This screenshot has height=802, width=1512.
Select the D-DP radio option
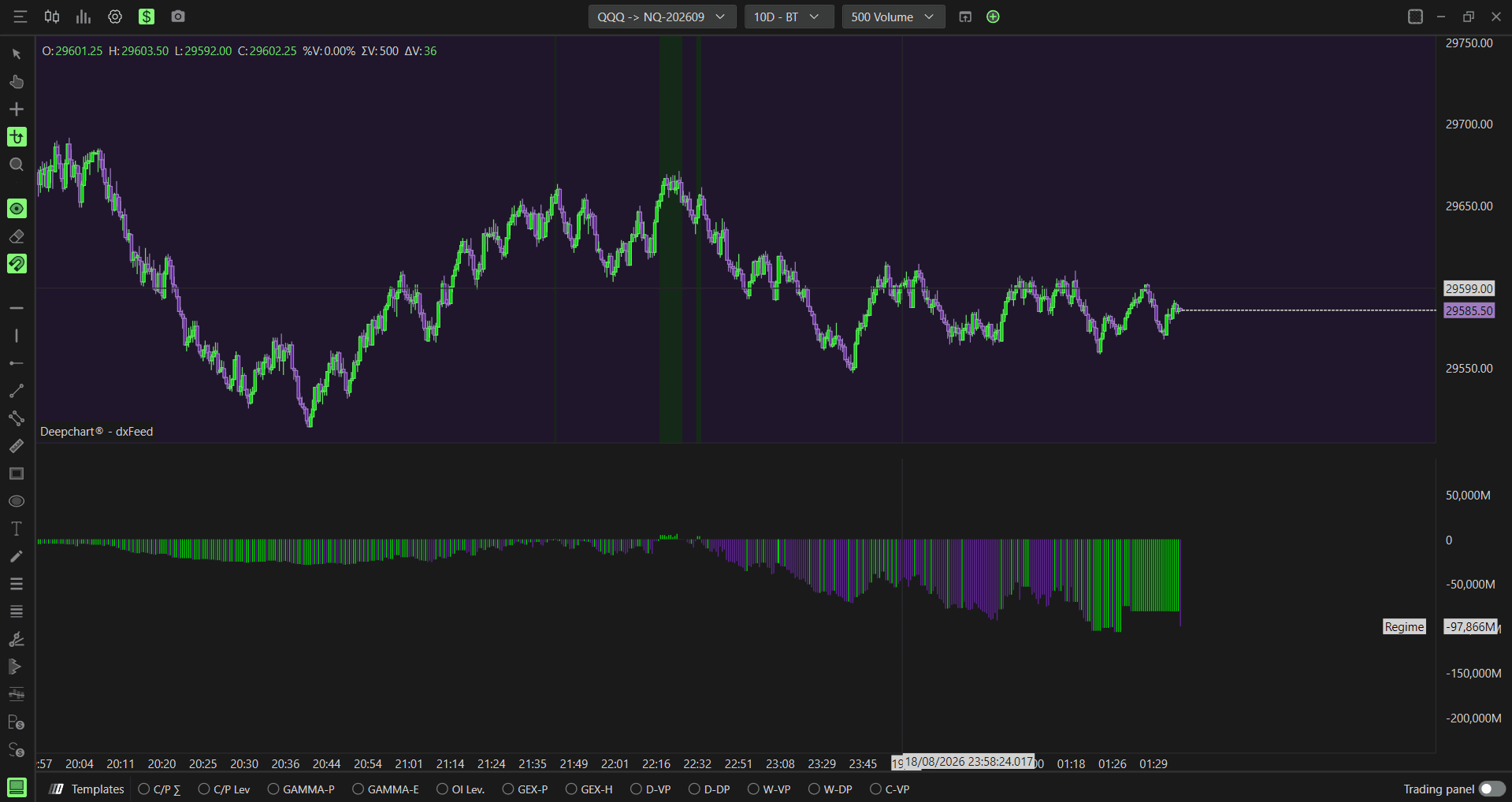pyautogui.click(x=710, y=789)
